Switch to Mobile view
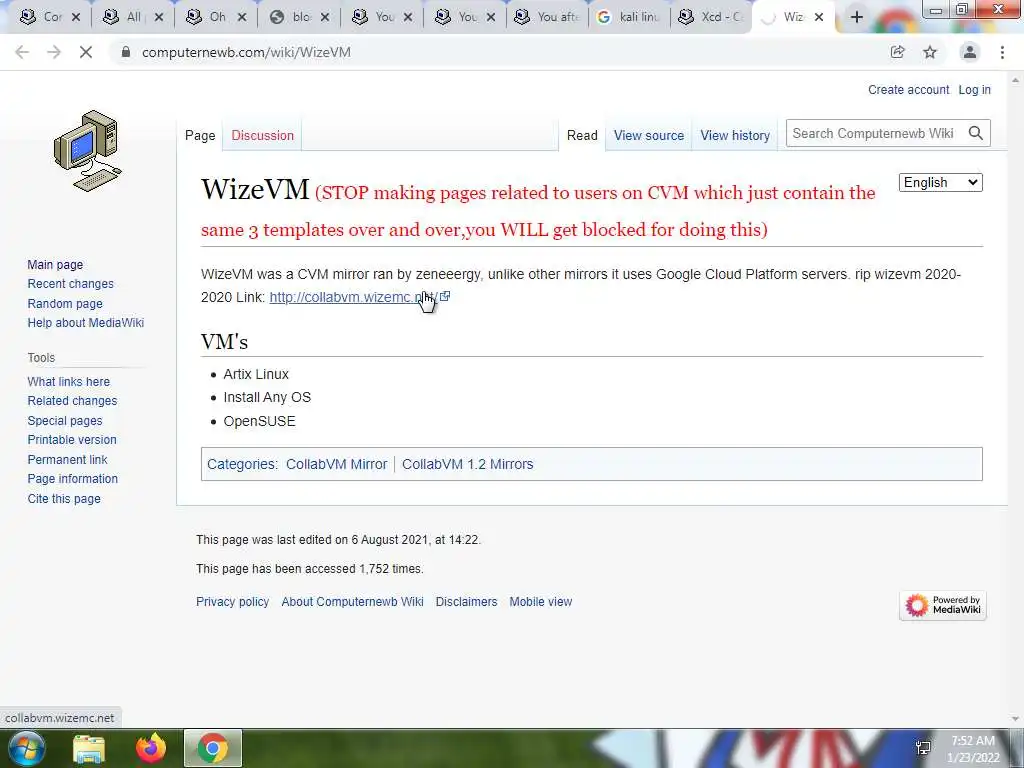 pos(541,601)
